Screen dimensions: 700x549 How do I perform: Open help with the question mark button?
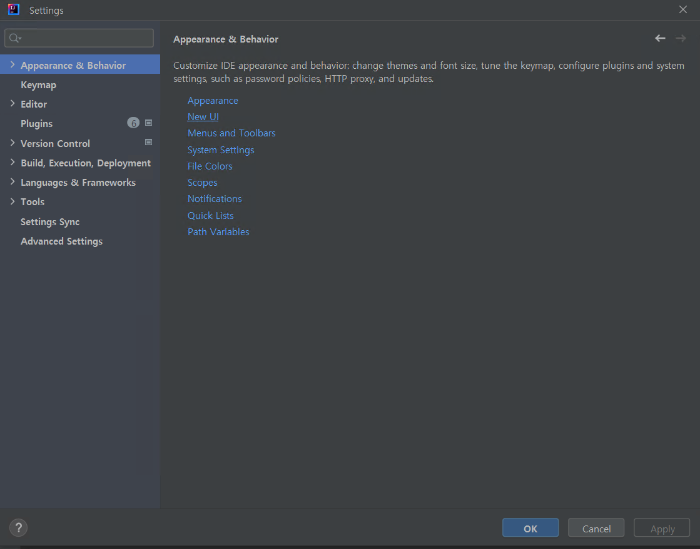coord(18,528)
